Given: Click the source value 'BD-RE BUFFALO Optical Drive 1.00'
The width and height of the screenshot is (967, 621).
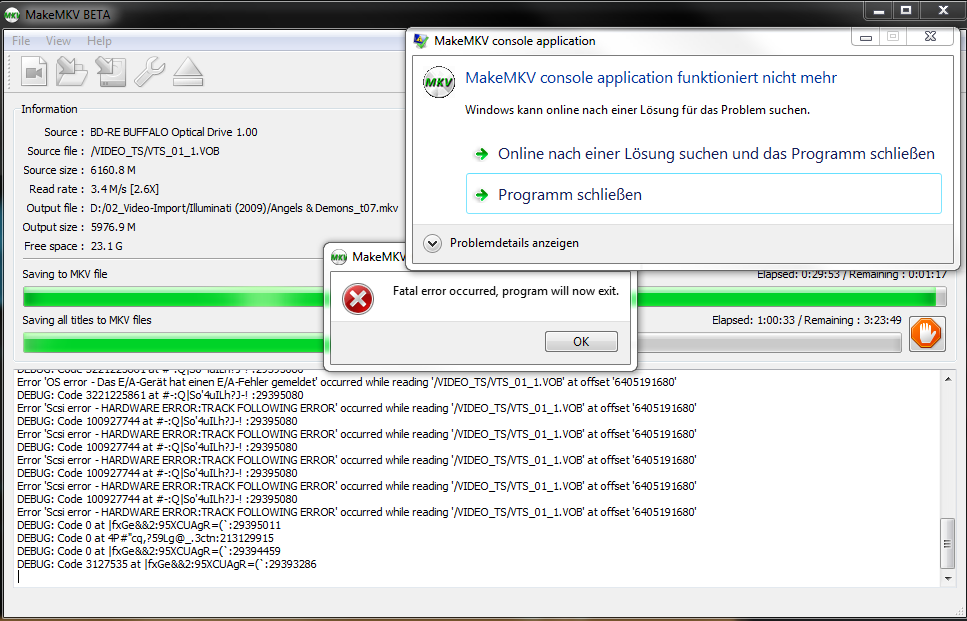Looking at the screenshot, I should click(x=174, y=132).
